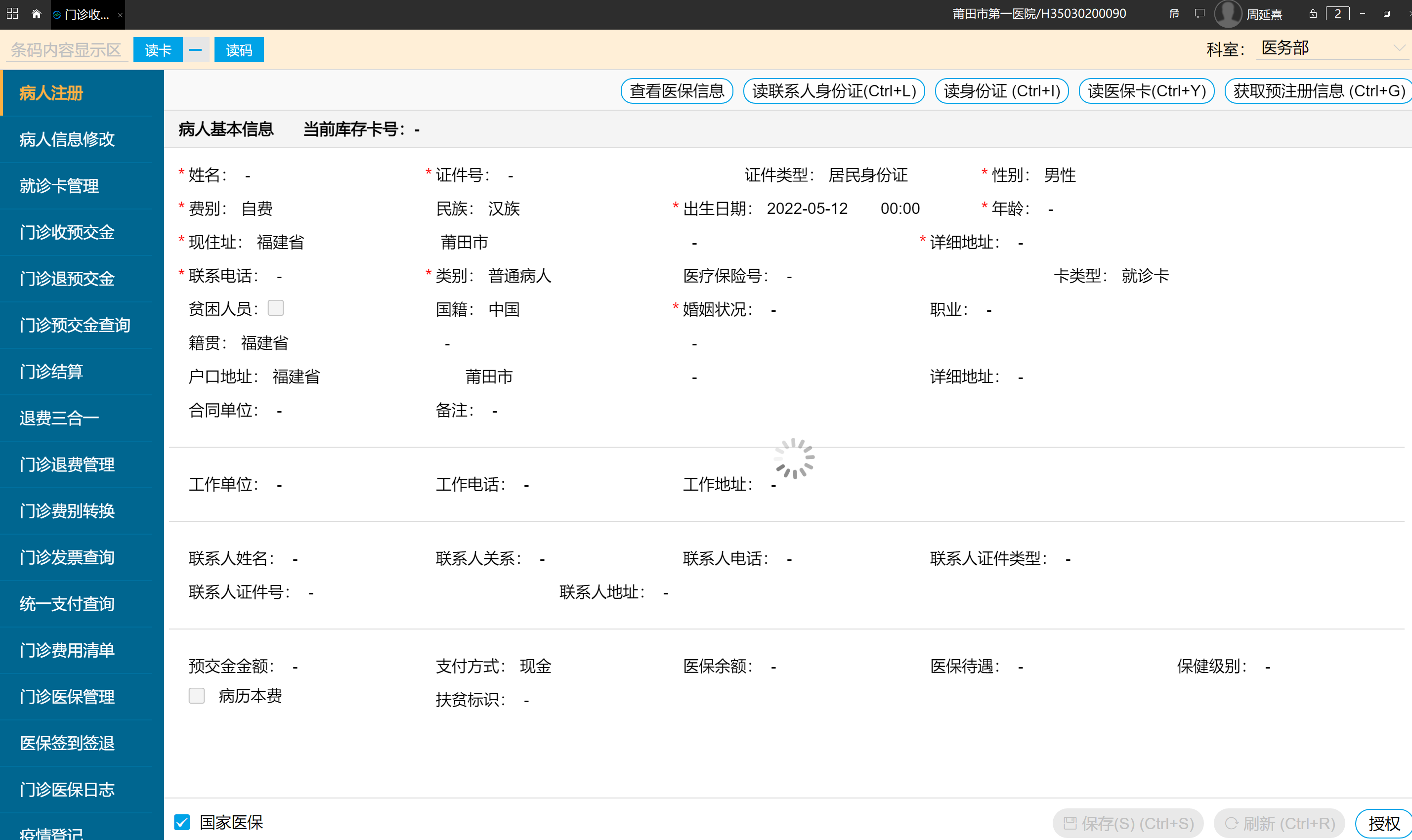Open 就诊卡管理 in the sidebar

(82, 186)
